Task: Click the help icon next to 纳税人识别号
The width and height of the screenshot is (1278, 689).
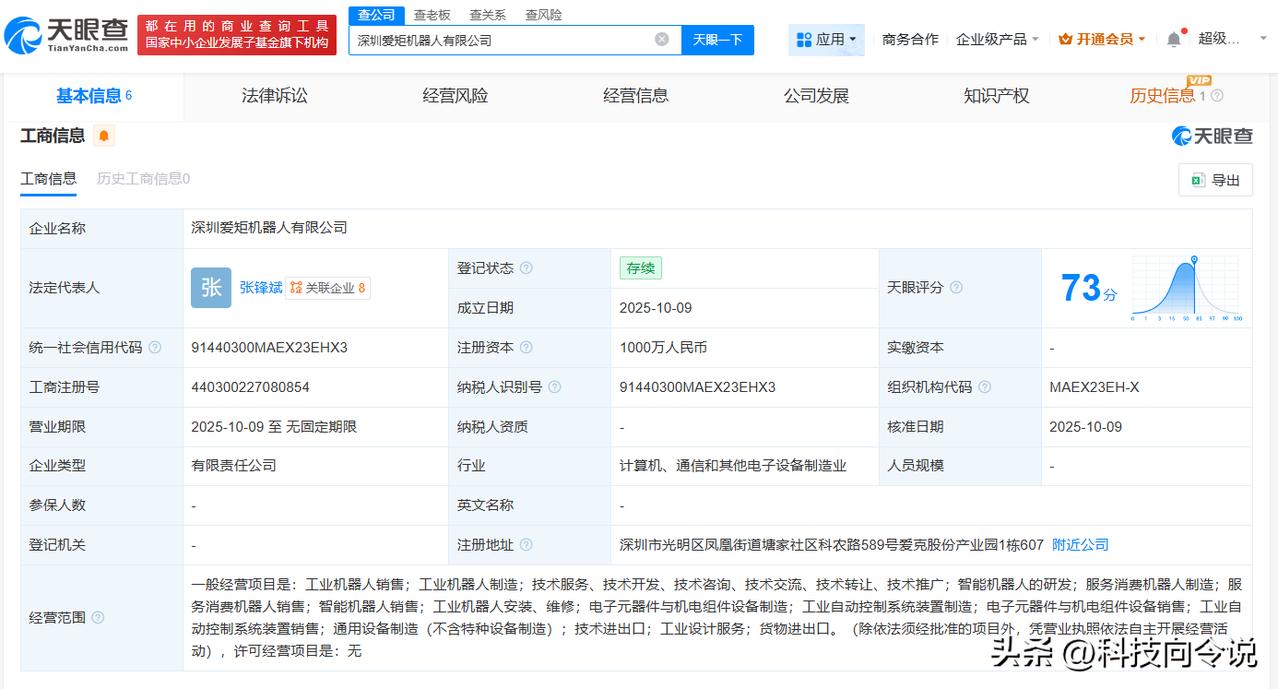Action: [x=555, y=387]
